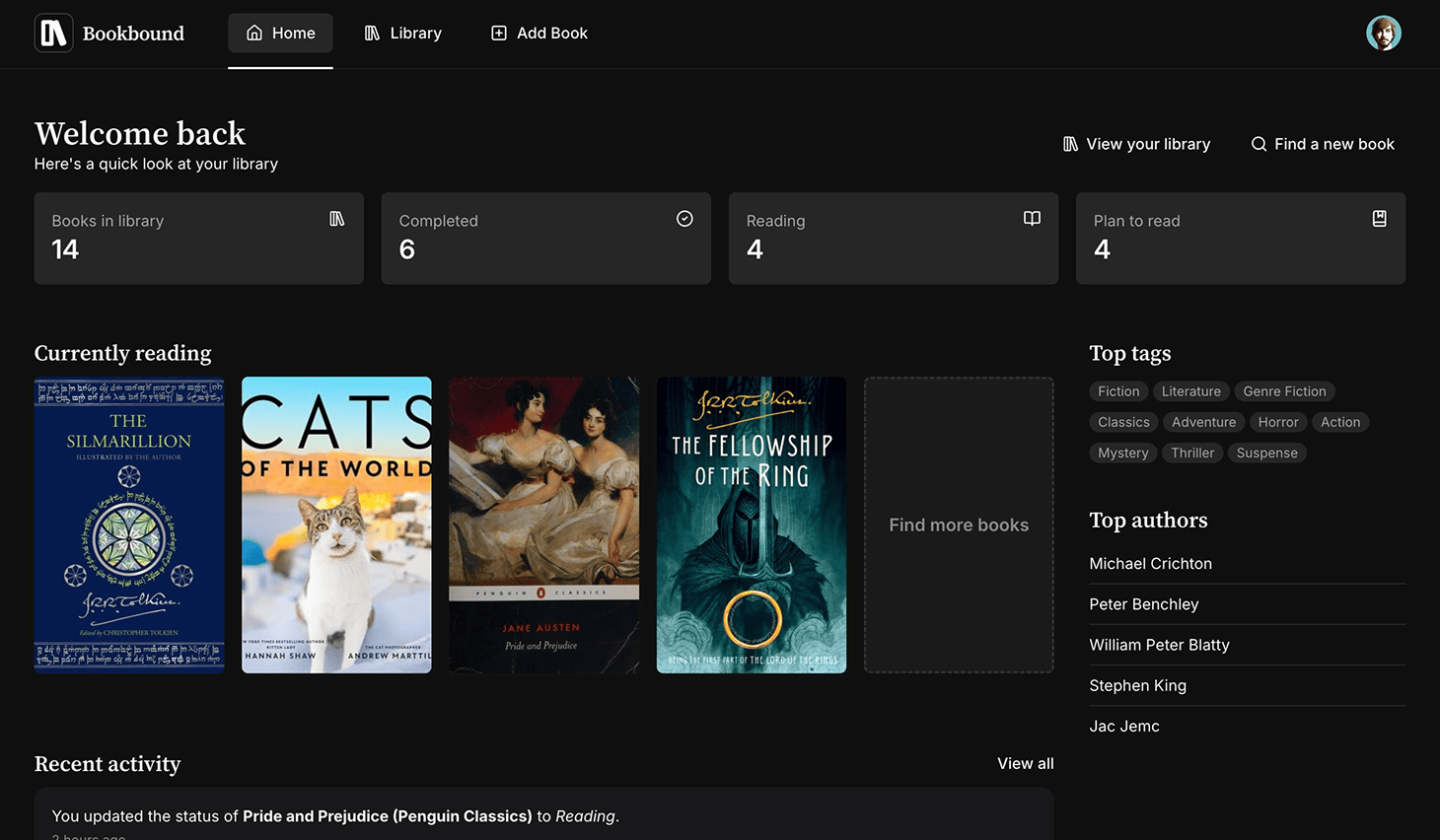Select the Classics tag

(x=1123, y=422)
